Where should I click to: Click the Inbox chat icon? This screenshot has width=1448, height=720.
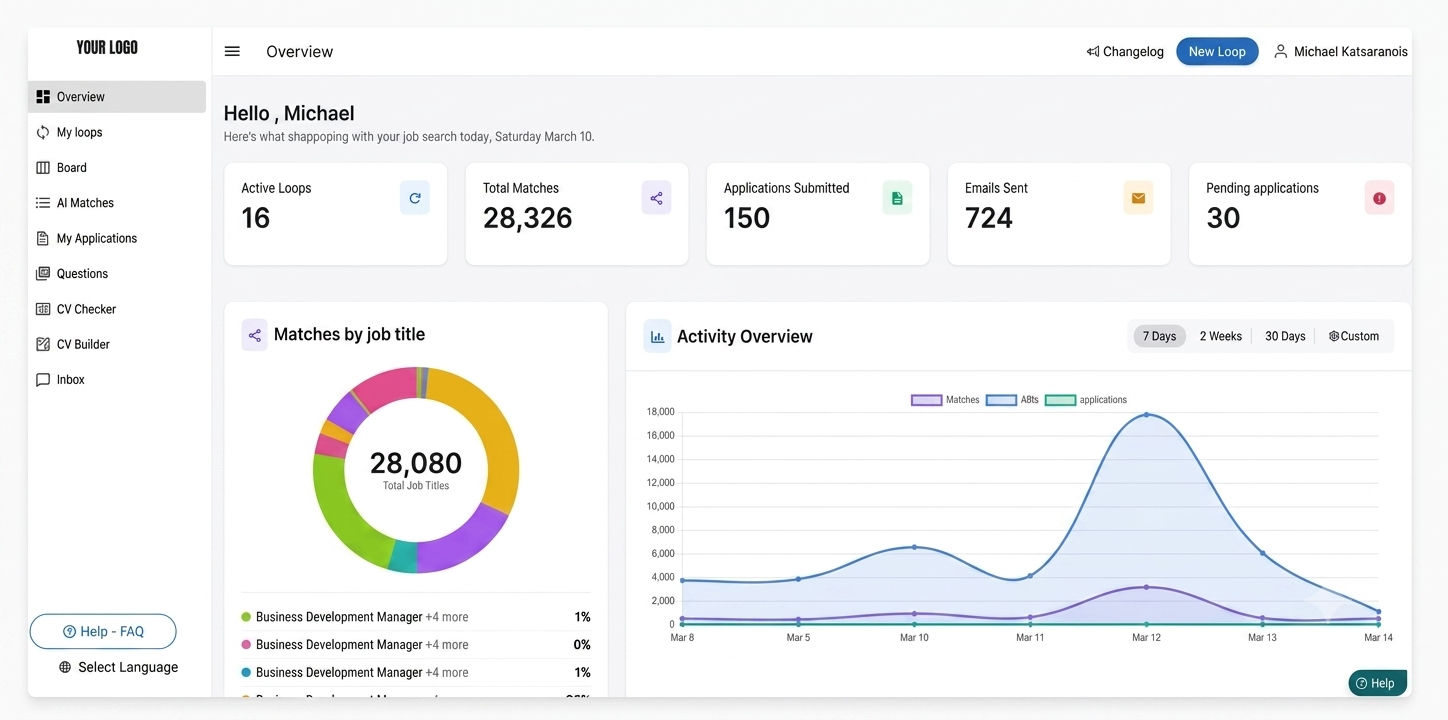(43, 380)
